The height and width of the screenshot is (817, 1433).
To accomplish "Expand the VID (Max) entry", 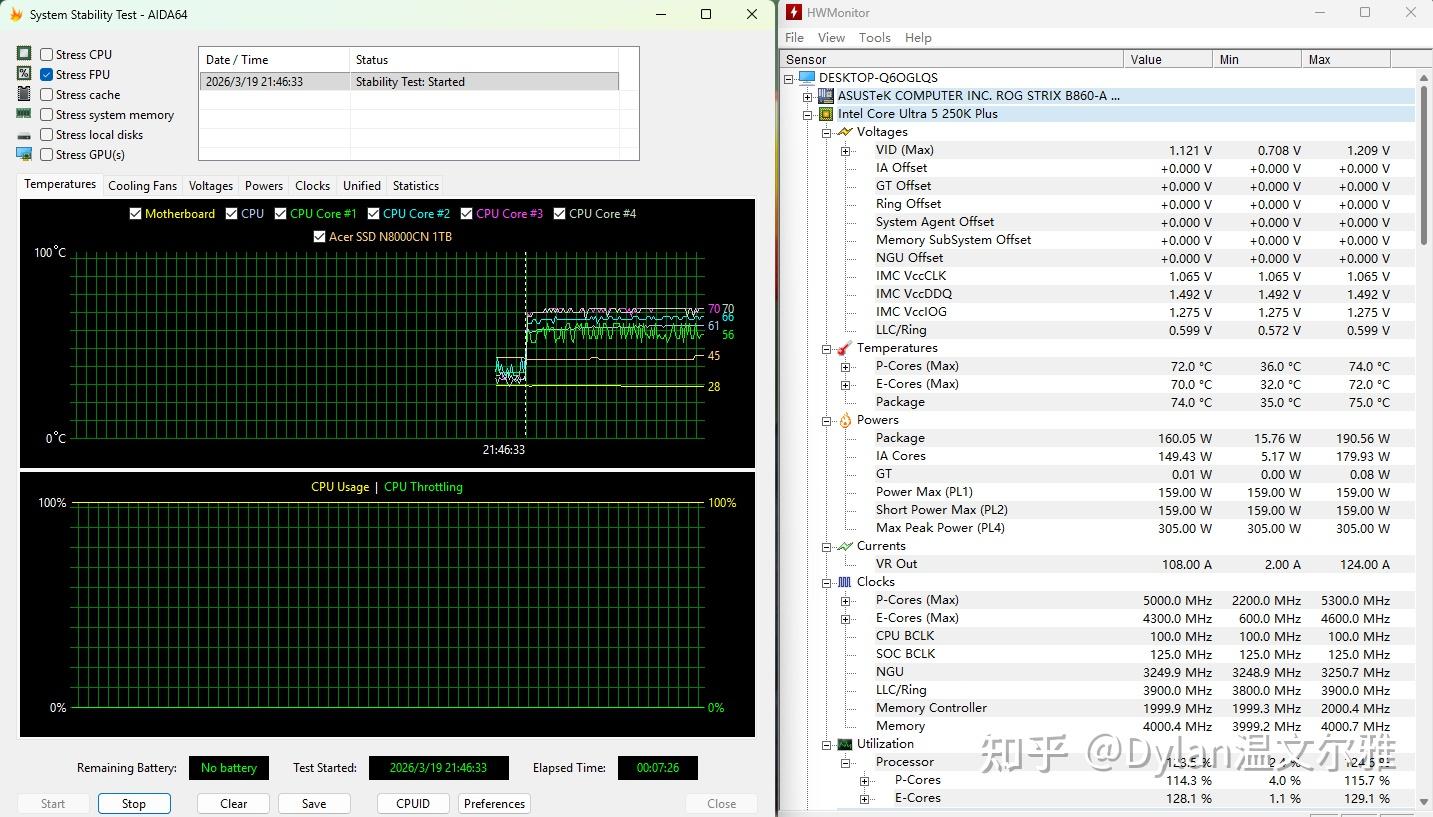I will coord(846,151).
